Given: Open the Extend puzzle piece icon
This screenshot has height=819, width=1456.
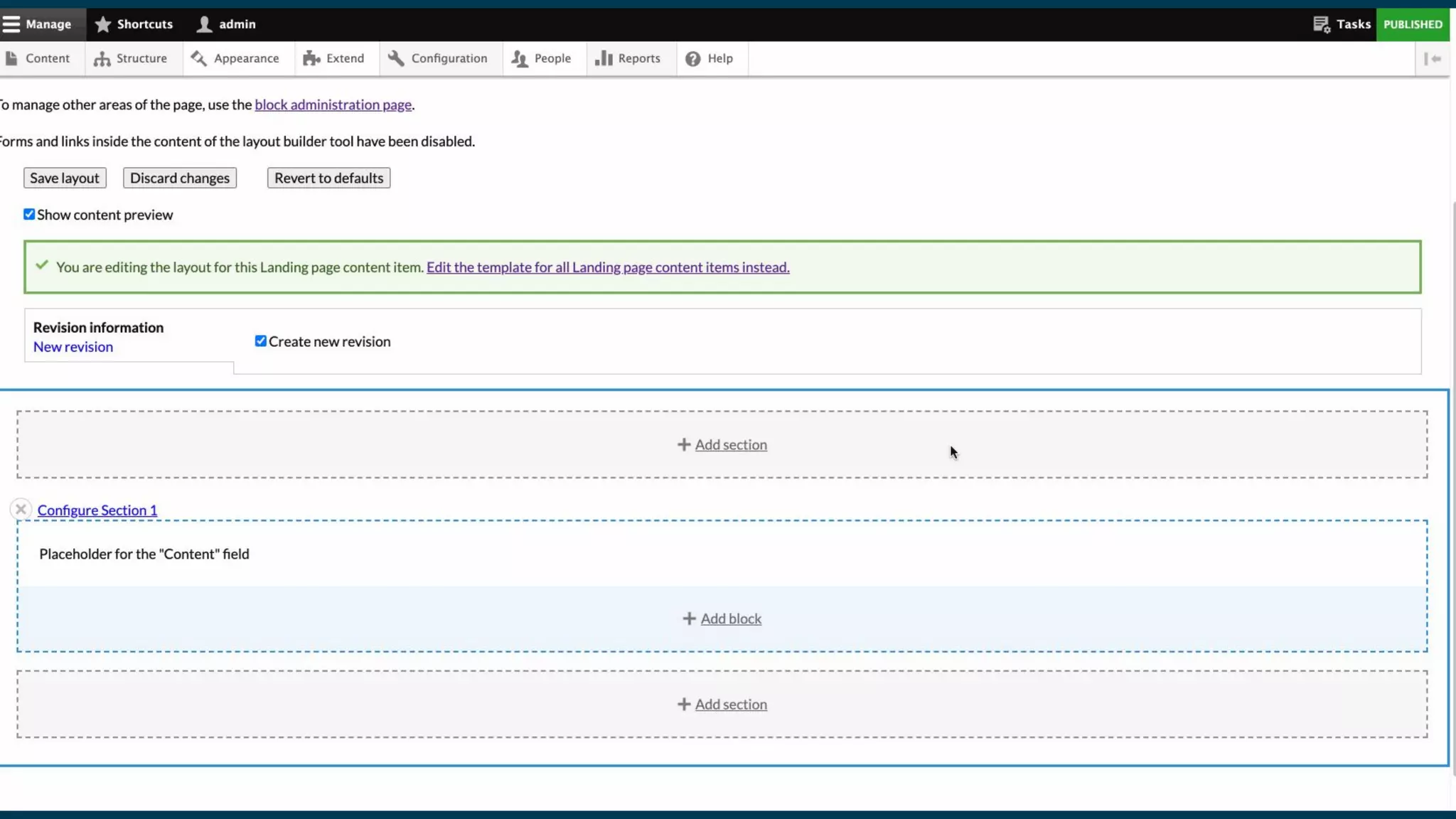Looking at the screenshot, I should 311,59.
